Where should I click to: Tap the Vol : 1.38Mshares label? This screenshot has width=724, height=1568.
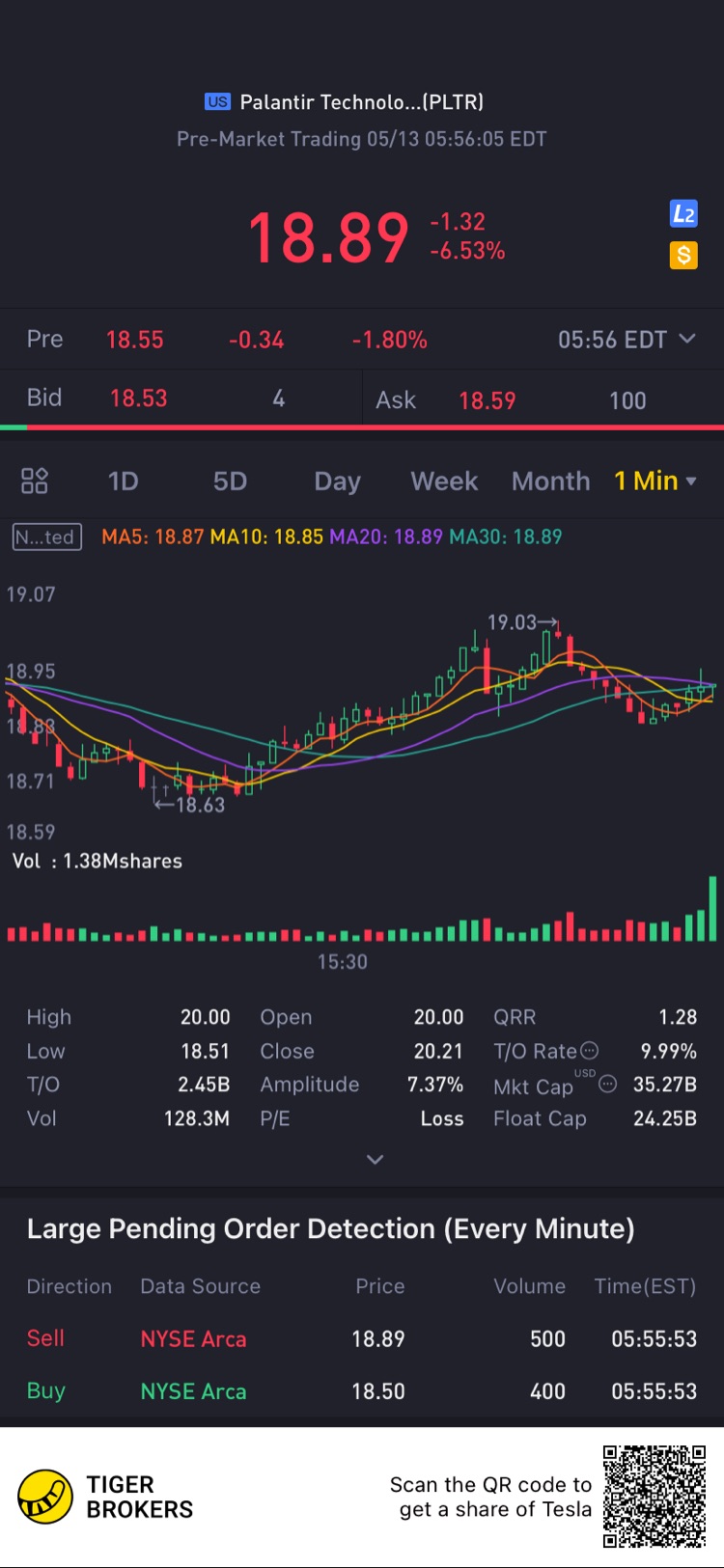click(97, 861)
